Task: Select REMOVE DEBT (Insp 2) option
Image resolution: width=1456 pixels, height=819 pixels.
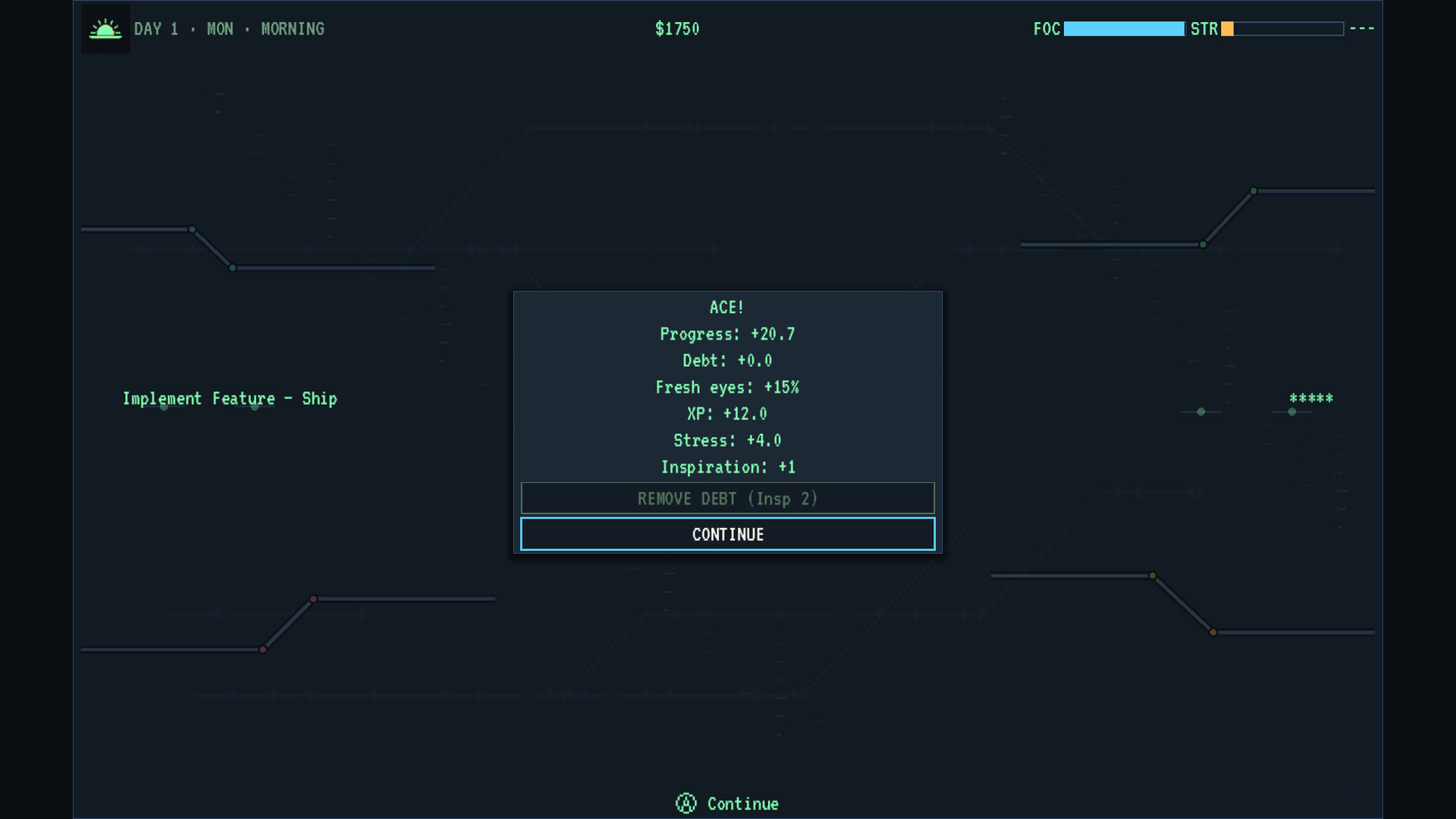Action: [728, 498]
